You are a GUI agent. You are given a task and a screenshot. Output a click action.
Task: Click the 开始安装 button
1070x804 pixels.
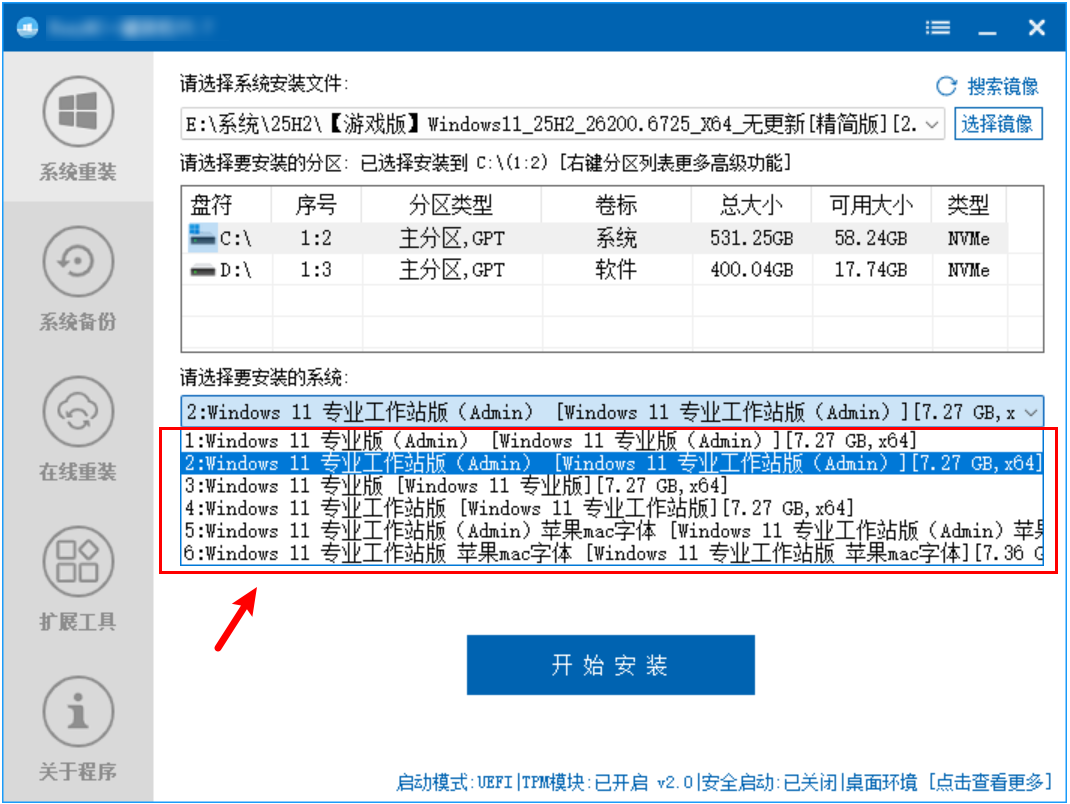(x=610, y=665)
